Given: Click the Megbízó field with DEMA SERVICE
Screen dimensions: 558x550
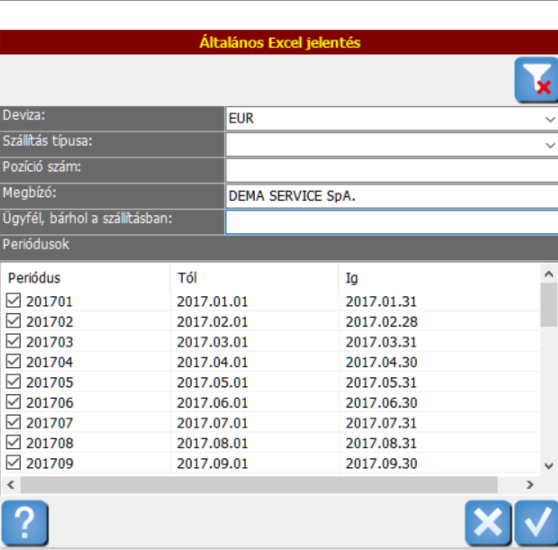Looking at the screenshot, I should (x=392, y=196).
